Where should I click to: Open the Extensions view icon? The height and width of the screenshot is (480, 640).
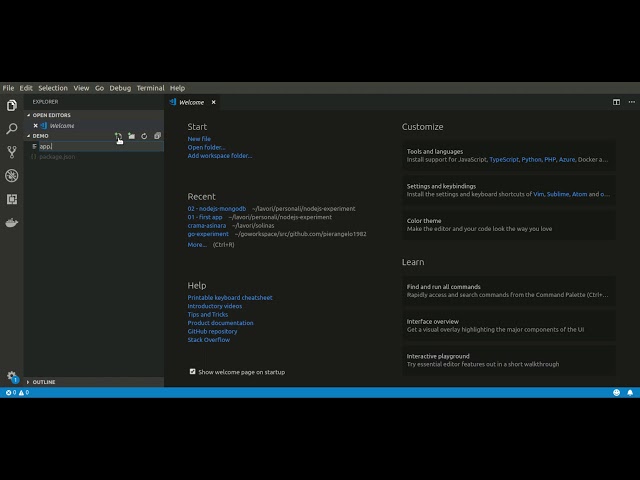tap(12, 199)
